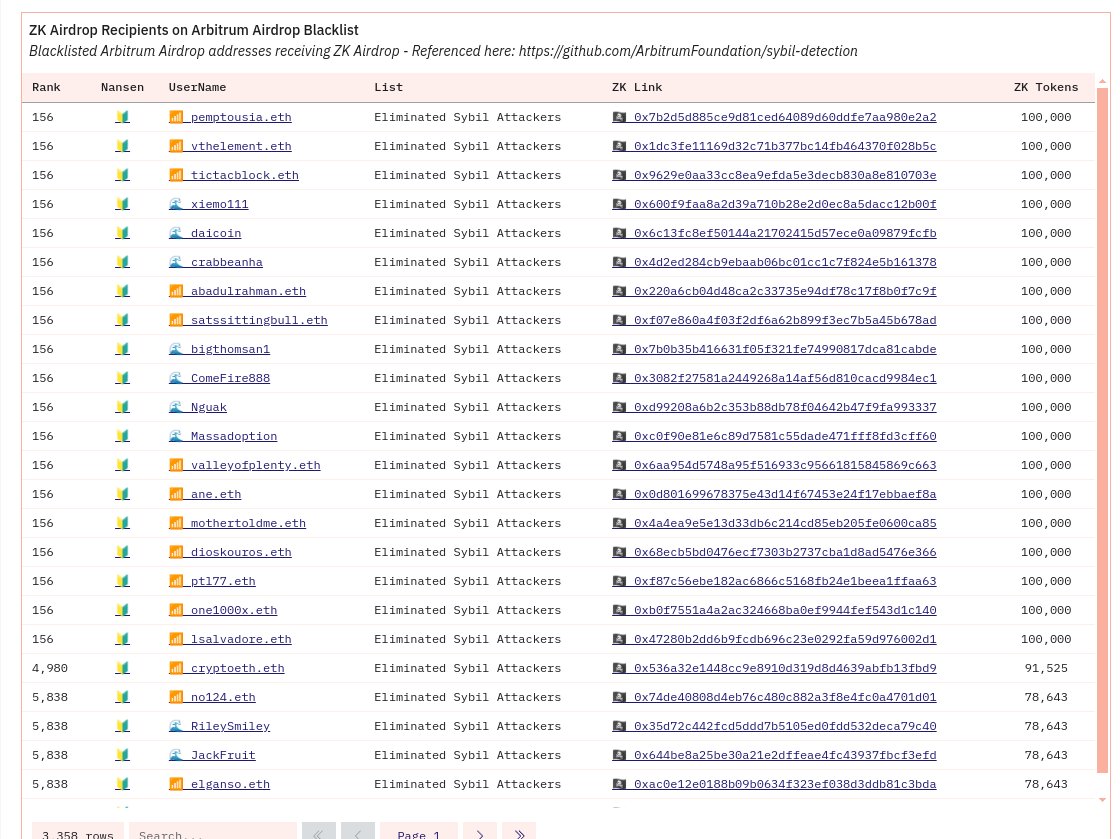Open Nansen icon for xiemo111 row
1120x839 pixels.
(x=123, y=204)
